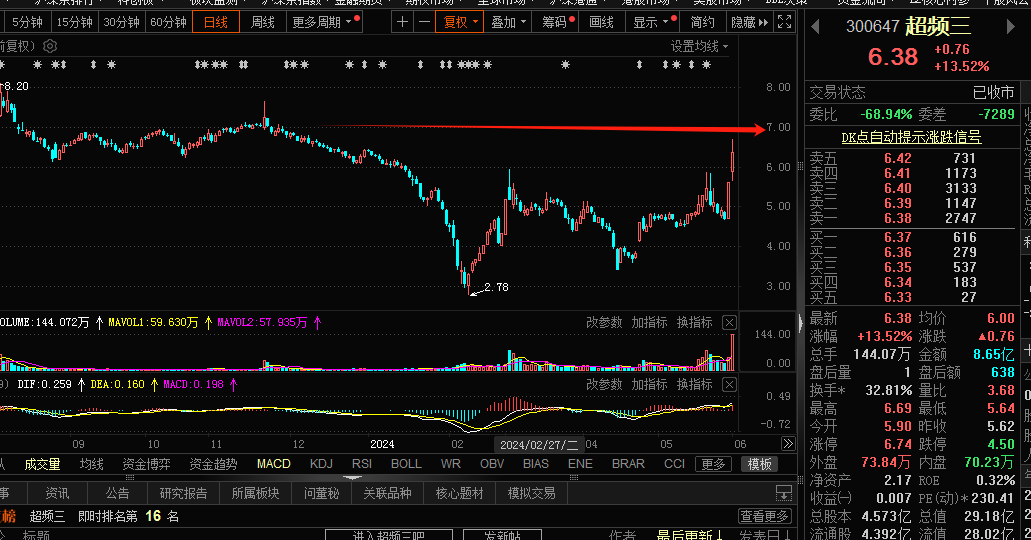Click 换指标 in MACD panel
Image resolution: width=1031 pixels, height=540 pixels.
click(x=695, y=384)
